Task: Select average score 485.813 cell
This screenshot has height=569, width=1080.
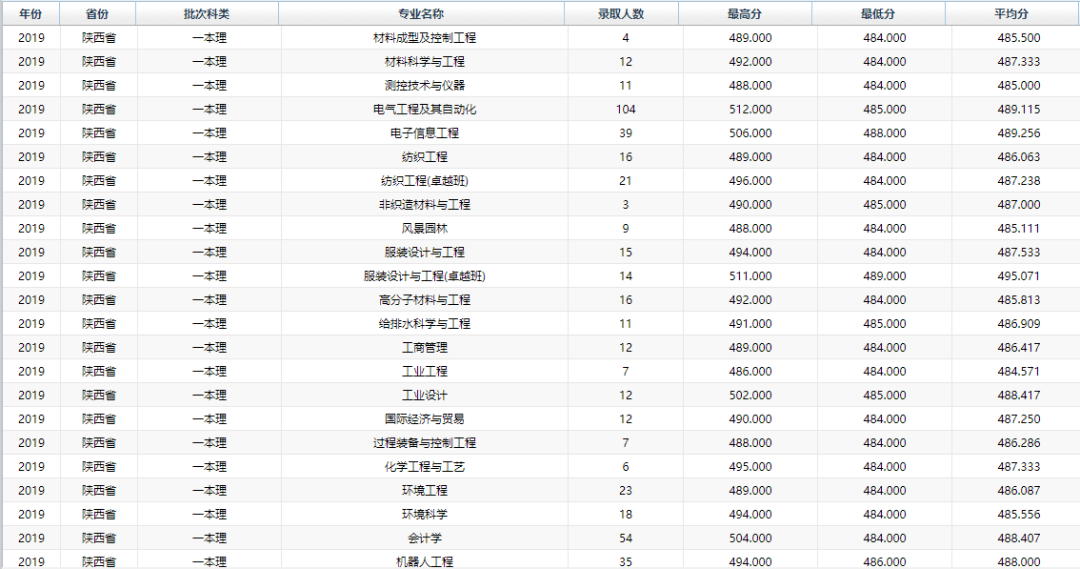Action: click(1019, 300)
